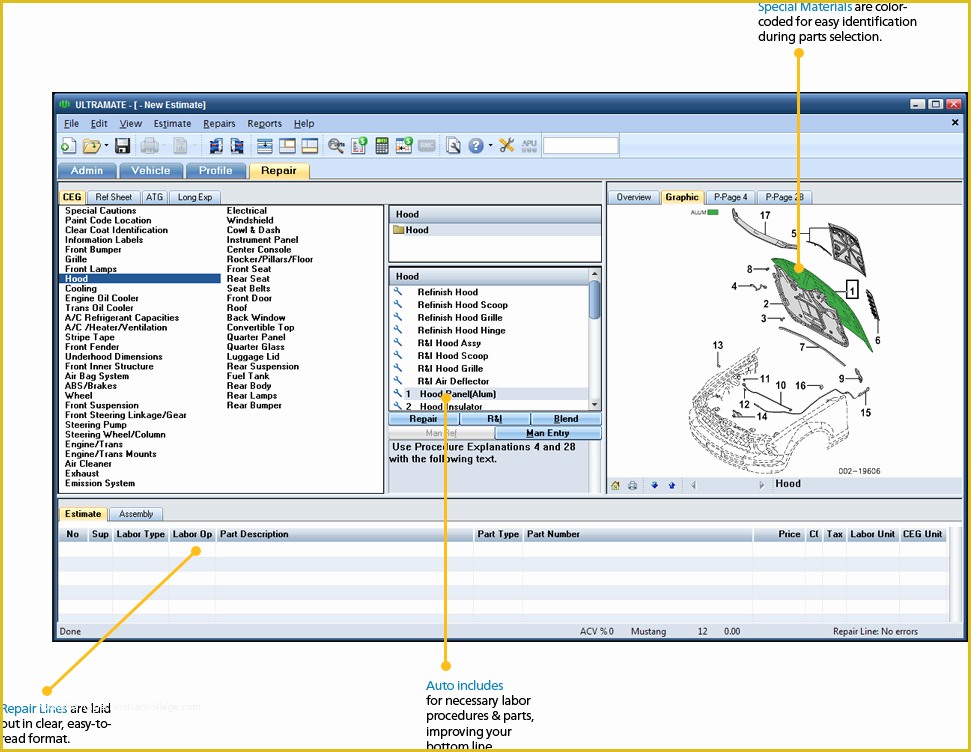Print the graphic using the printer icon below the diagram

coord(632,485)
